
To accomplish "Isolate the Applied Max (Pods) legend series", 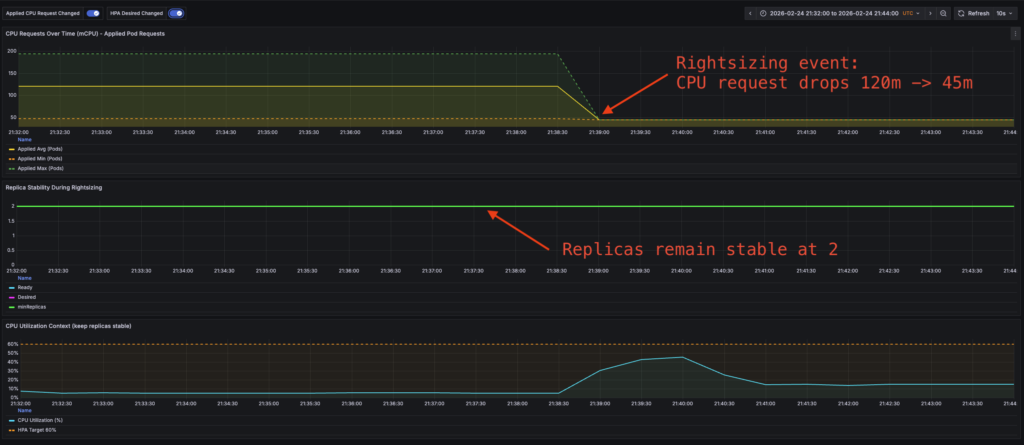I will click(x=39, y=166).
